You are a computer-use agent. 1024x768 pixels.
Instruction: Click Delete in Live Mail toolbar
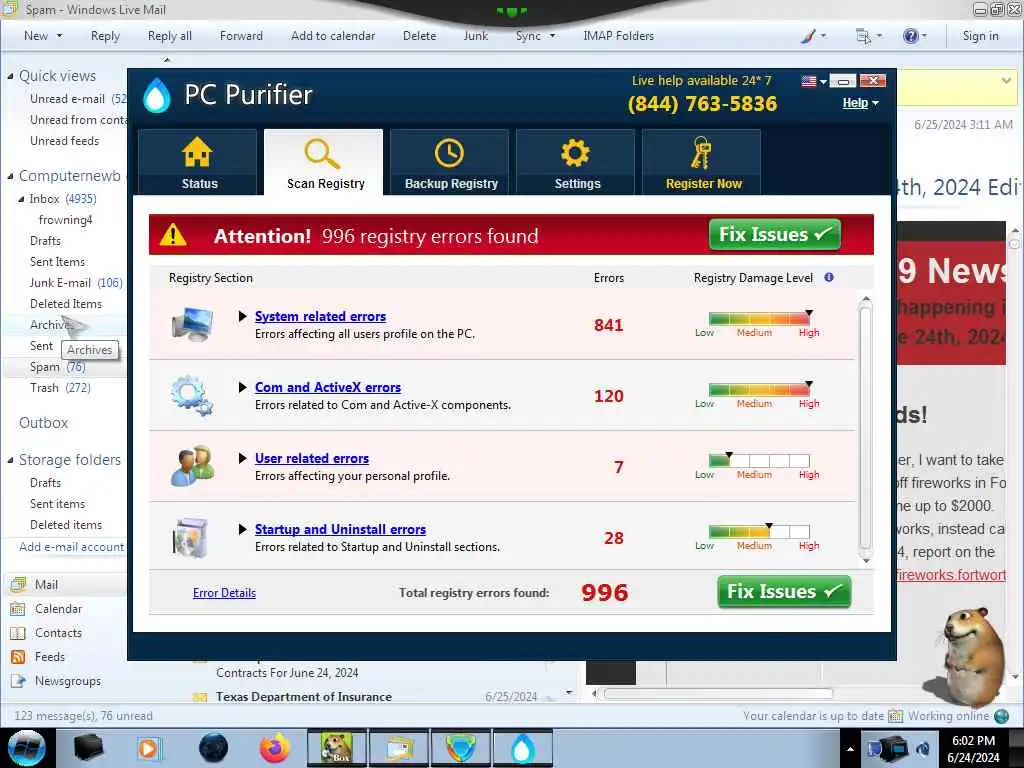click(x=419, y=36)
